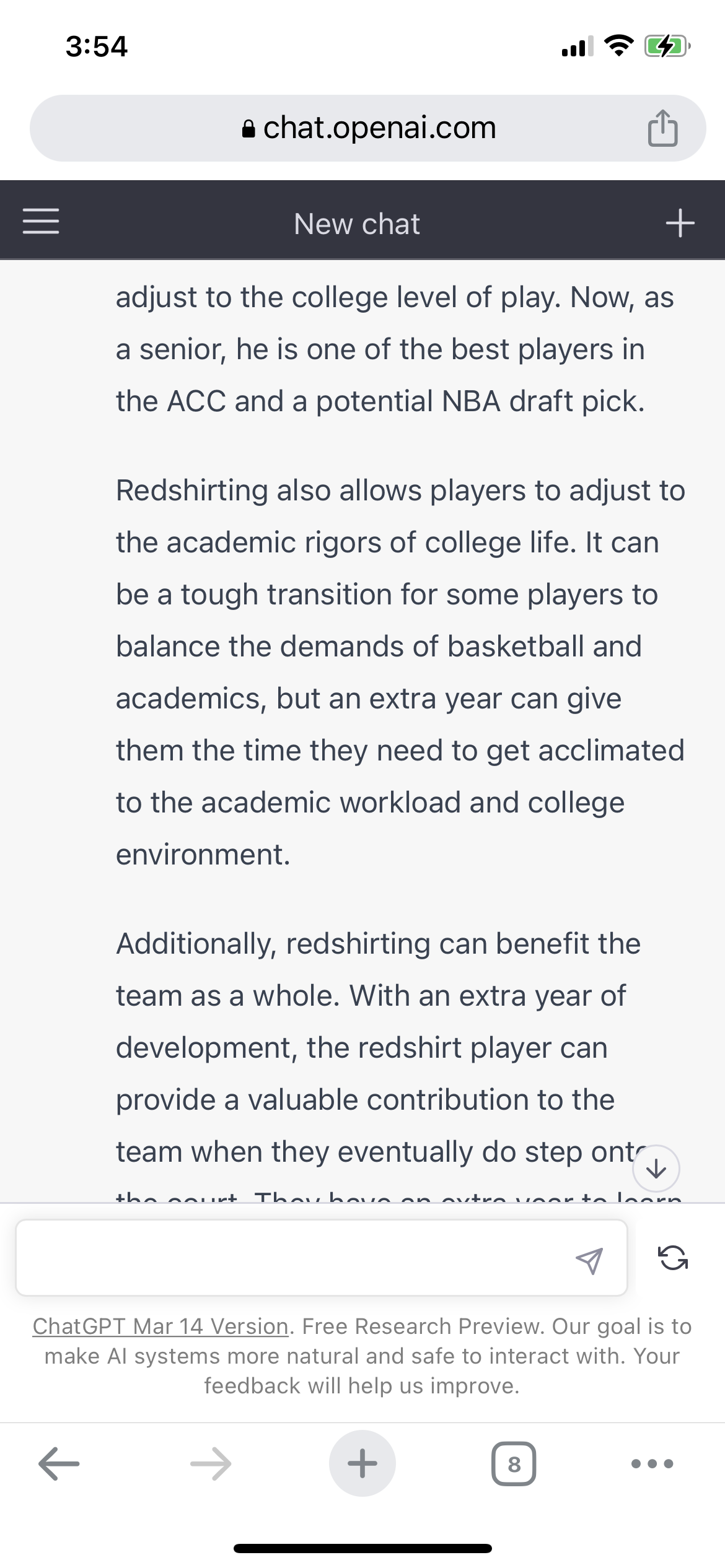The height and width of the screenshot is (1568, 725).
Task: Tap the Wi-Fi status icon
Action: point(618,46)
